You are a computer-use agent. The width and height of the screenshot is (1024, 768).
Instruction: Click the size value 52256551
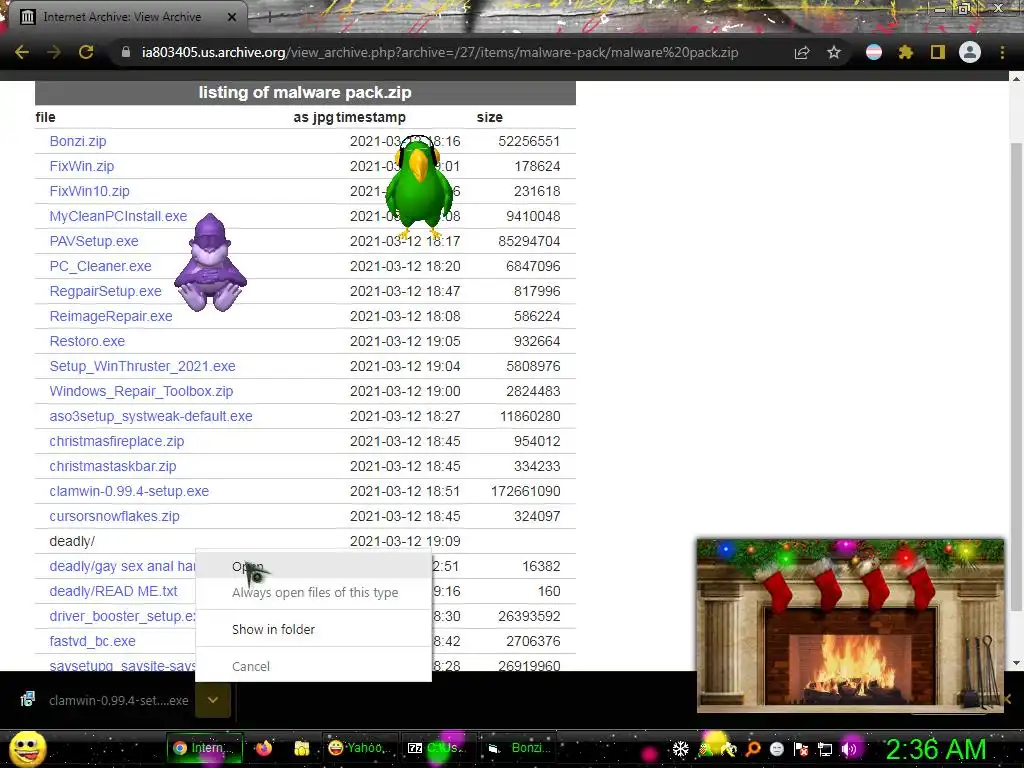click(x=529, y=141)
